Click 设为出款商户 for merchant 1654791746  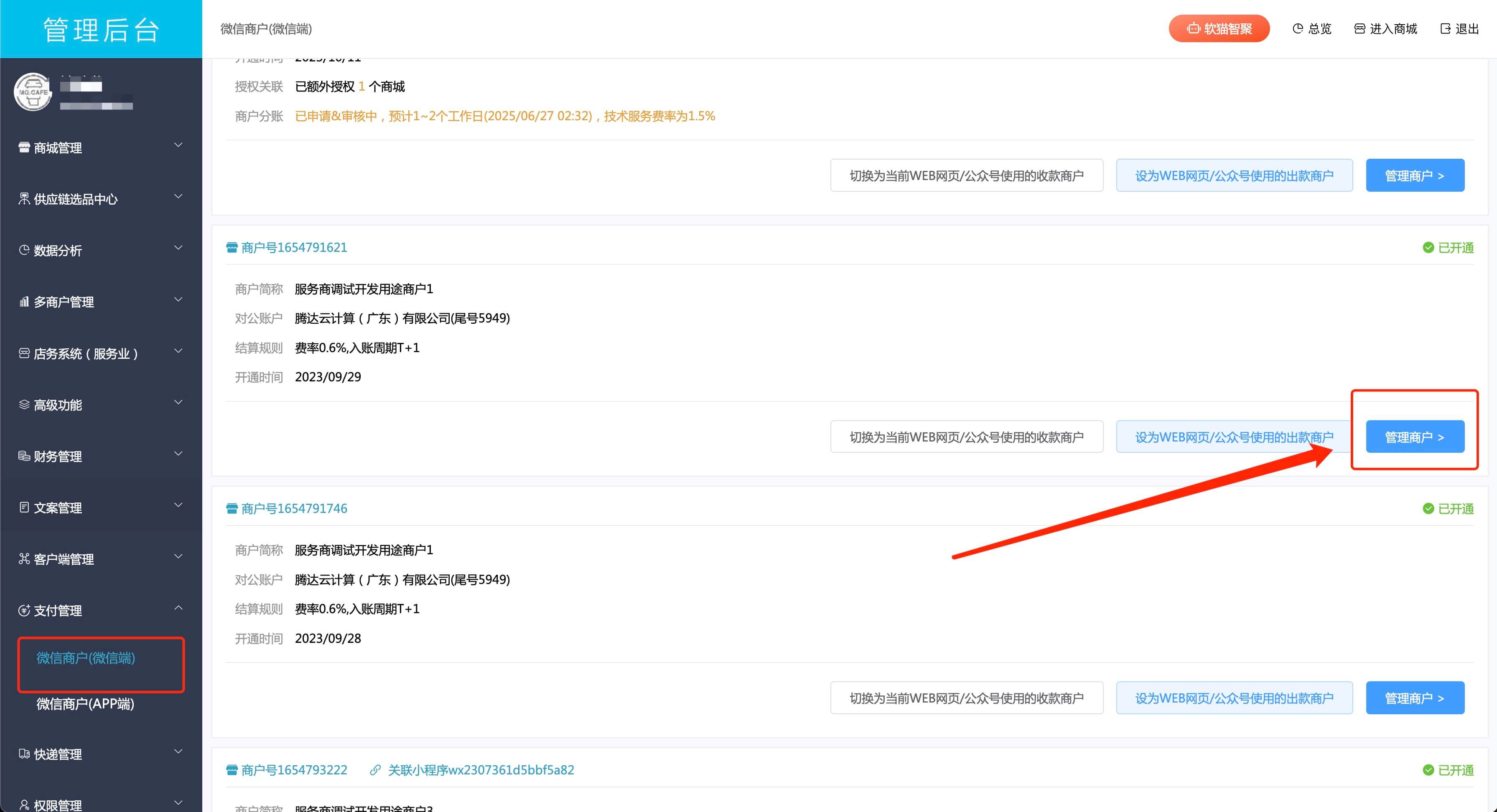pos(1234,698)
